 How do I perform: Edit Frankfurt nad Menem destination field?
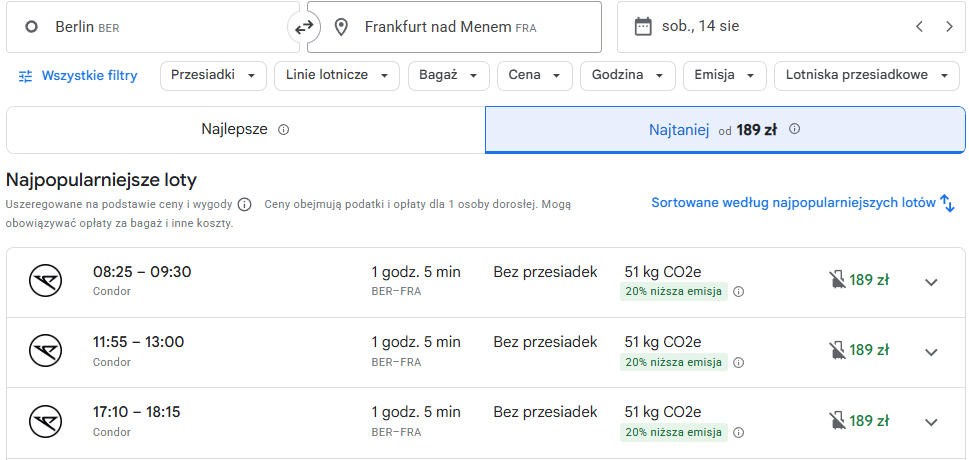coord(454,27)
